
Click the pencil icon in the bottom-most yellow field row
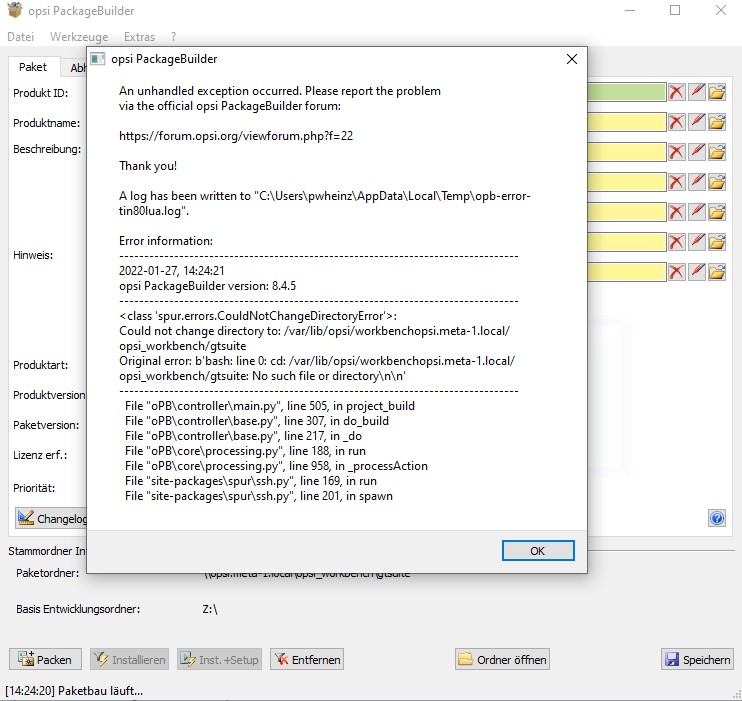pos(697,272)
